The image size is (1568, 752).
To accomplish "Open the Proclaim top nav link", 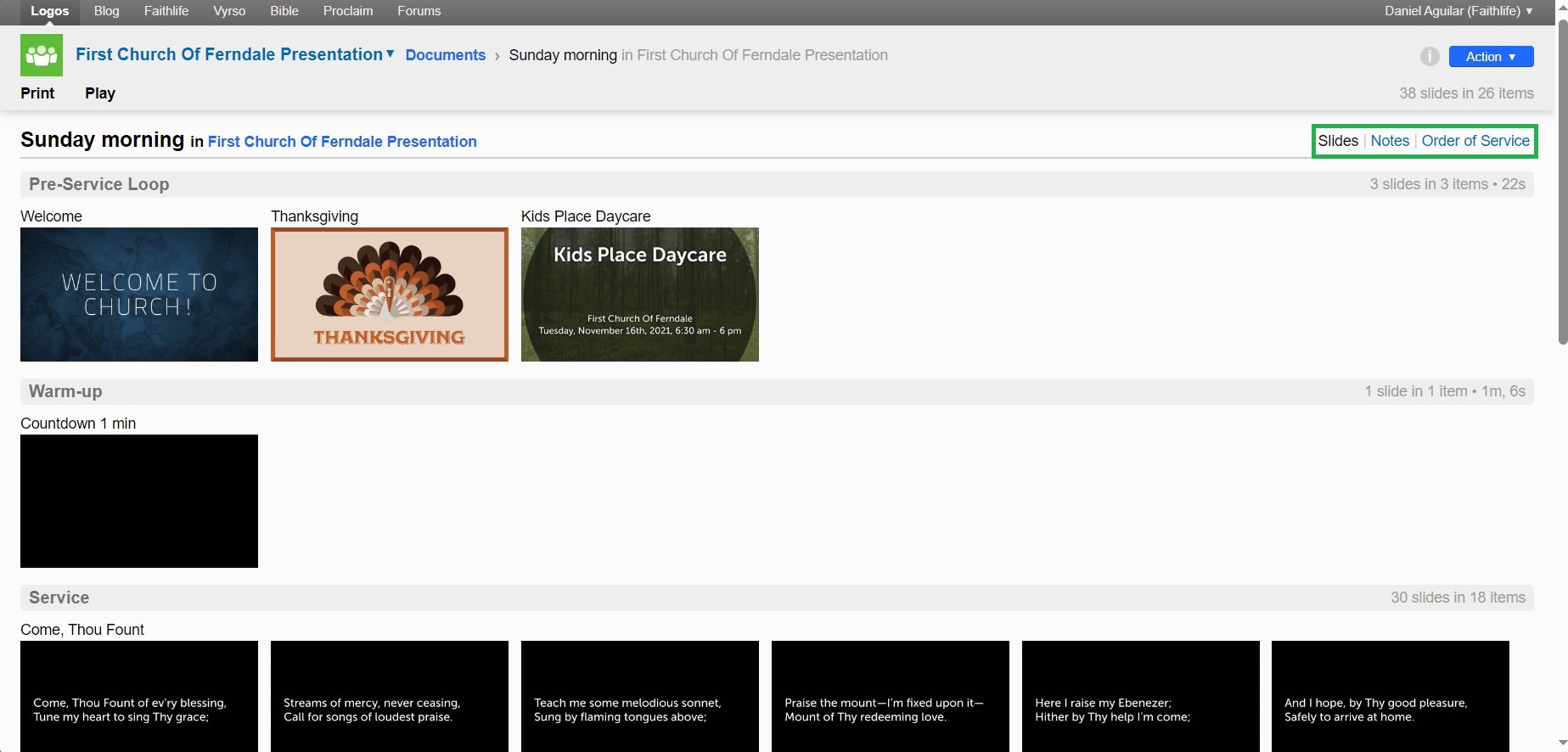I will pos(348,11).
